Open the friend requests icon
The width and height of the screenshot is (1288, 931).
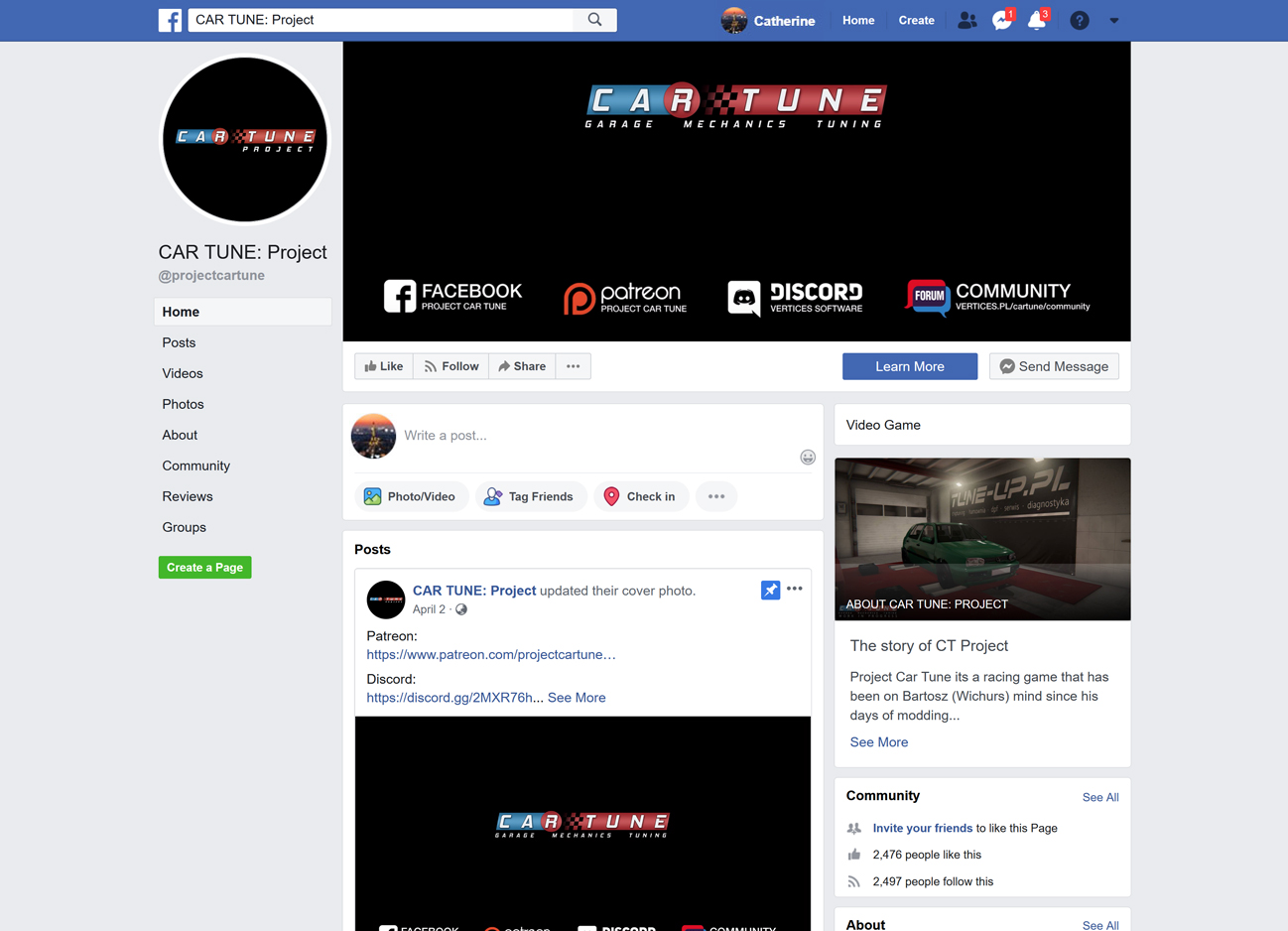[966, 20]
